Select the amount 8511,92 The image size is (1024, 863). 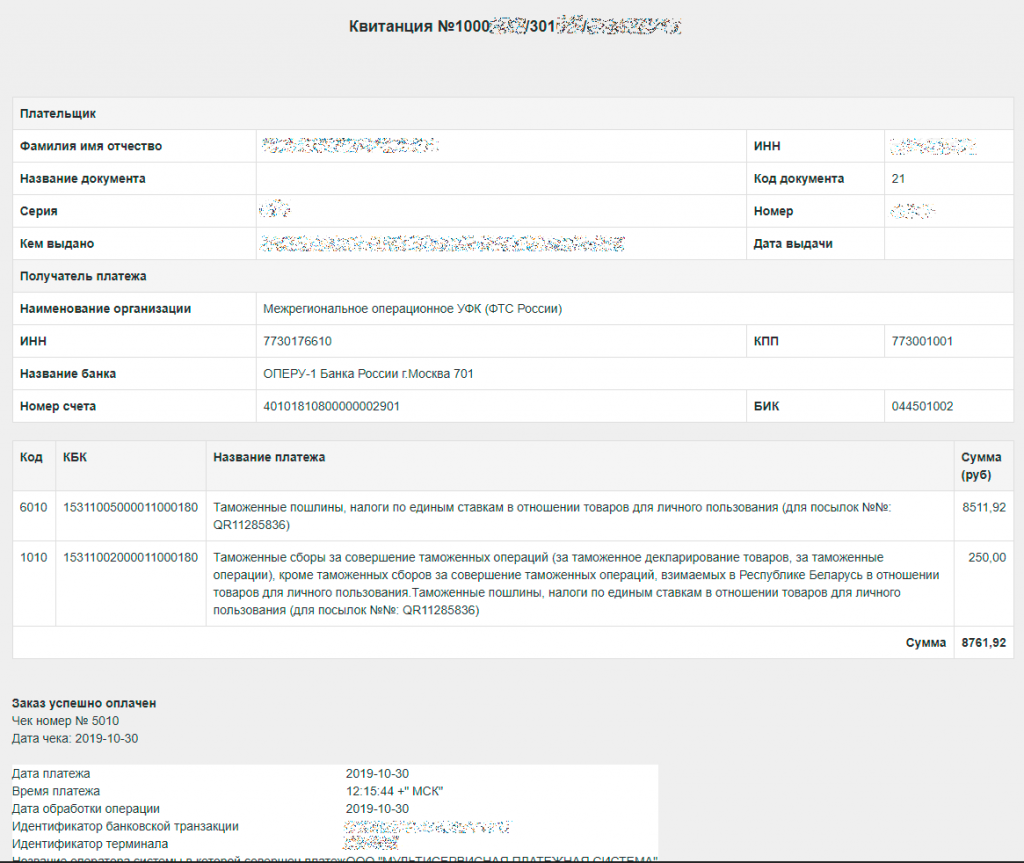click(983, 508)
